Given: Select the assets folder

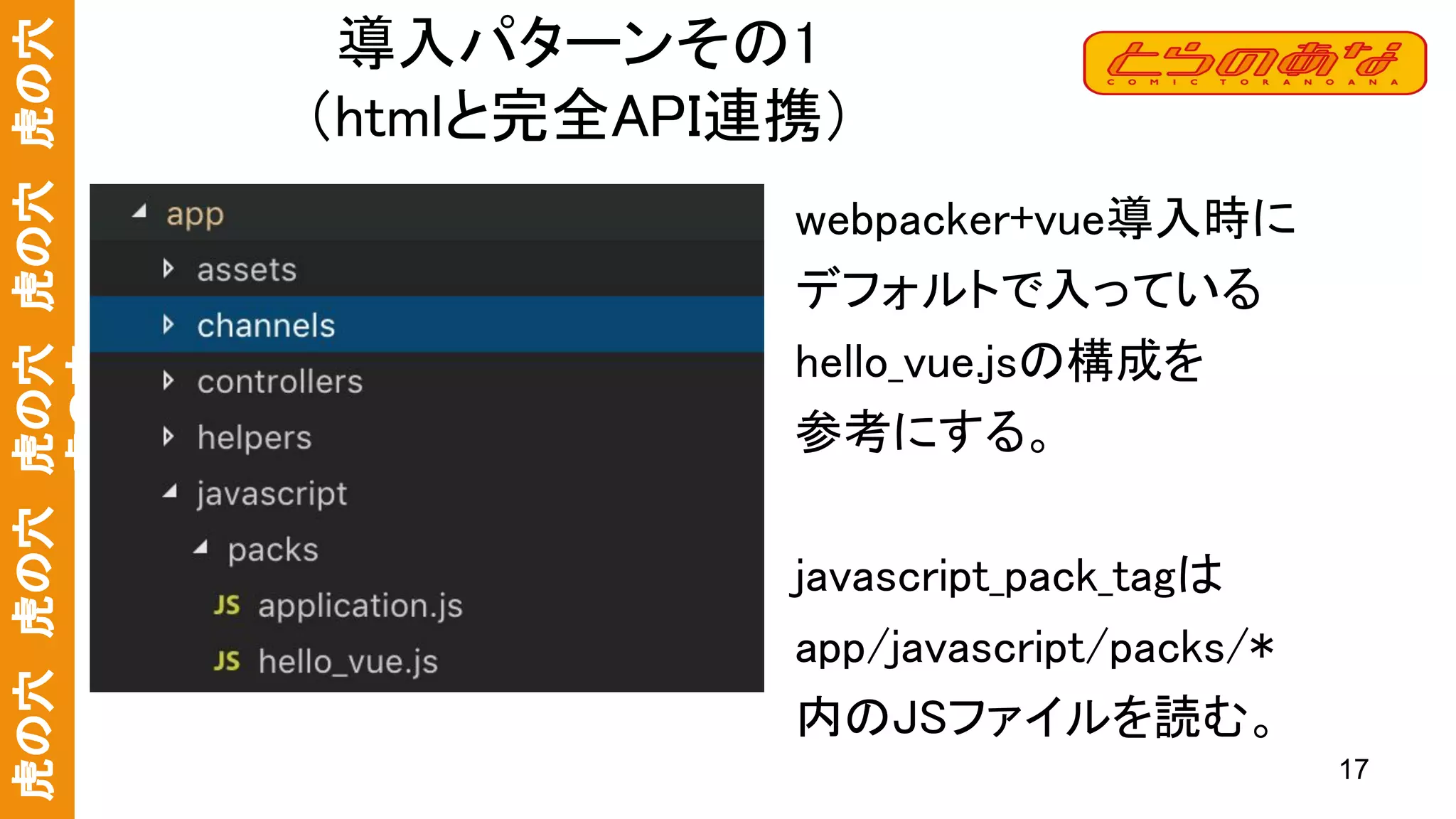Looking at the screenshot, I should click(247, 270).
